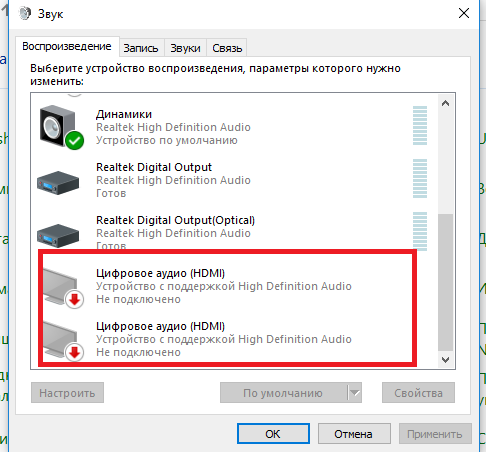Go to the Связь tab
The width and height of the screenshot is (486, 452).
pyautogui.click(x=227, y=48)
